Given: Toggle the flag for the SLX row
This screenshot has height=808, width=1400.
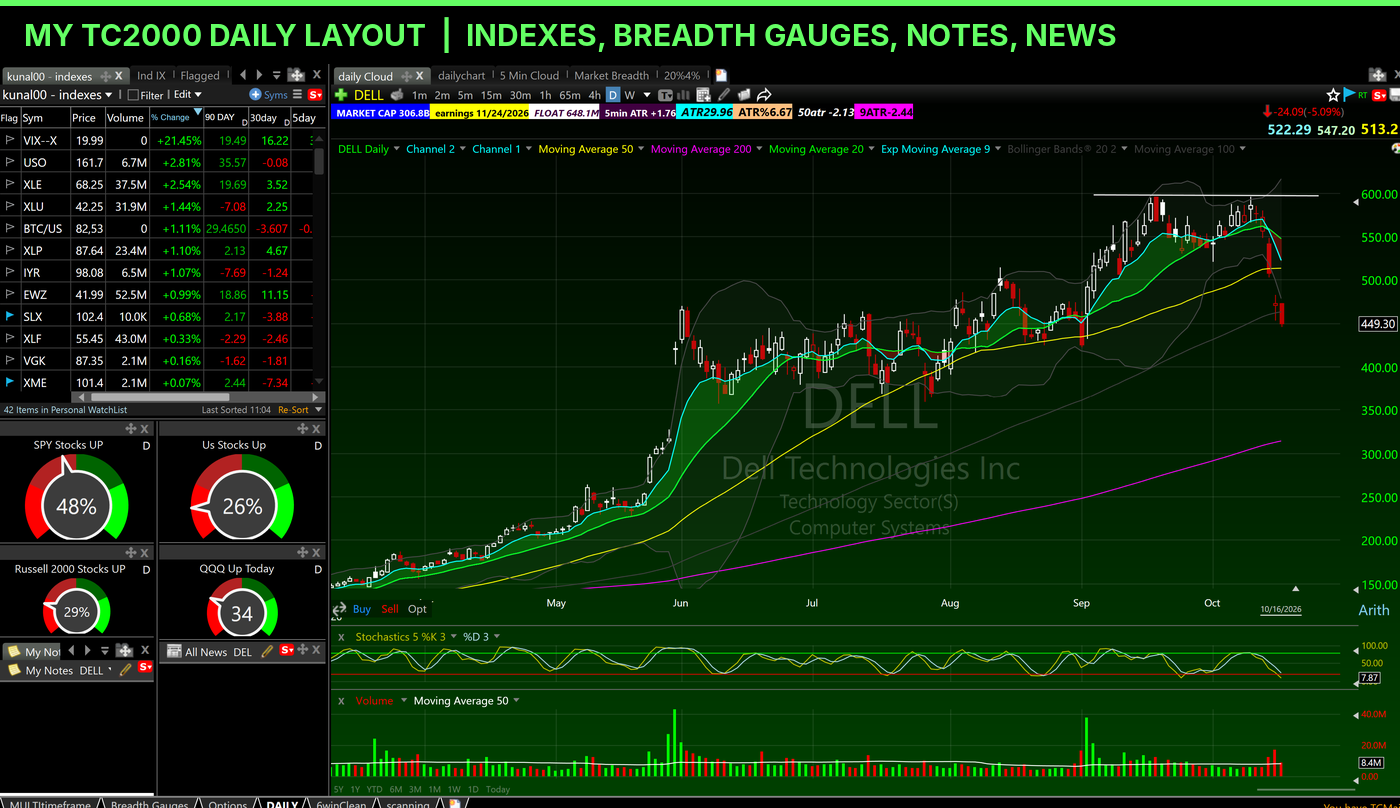Looking at the screenshot, I should point(10,316).
